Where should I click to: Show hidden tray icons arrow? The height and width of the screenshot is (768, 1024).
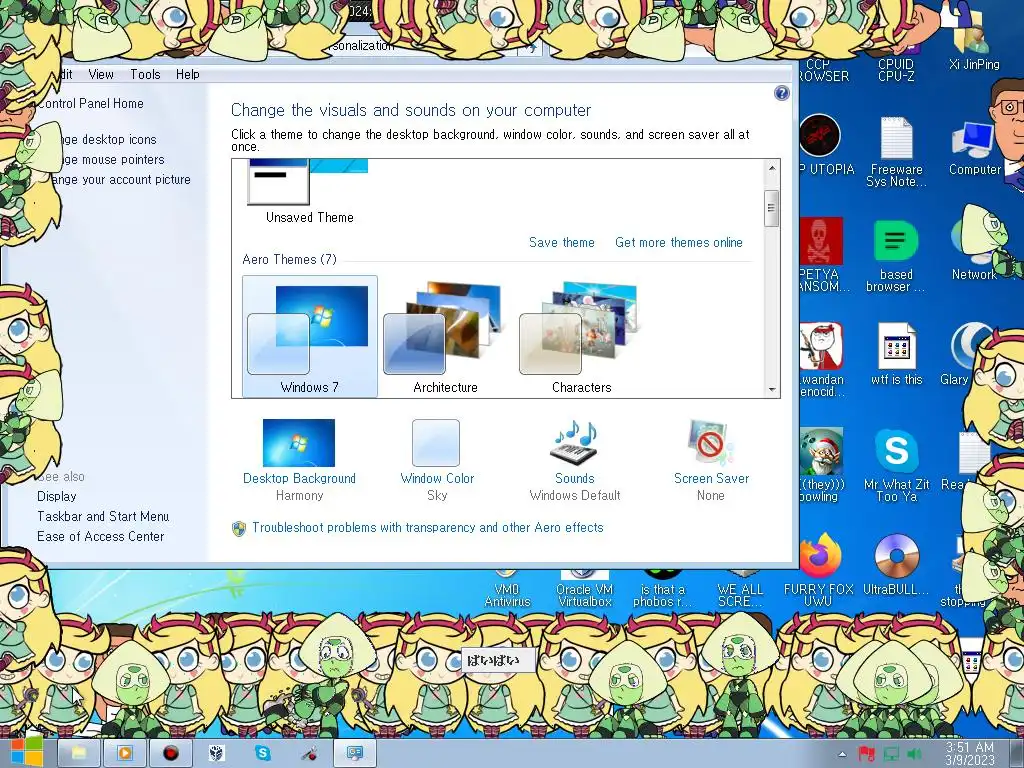[x=842, y=754]
